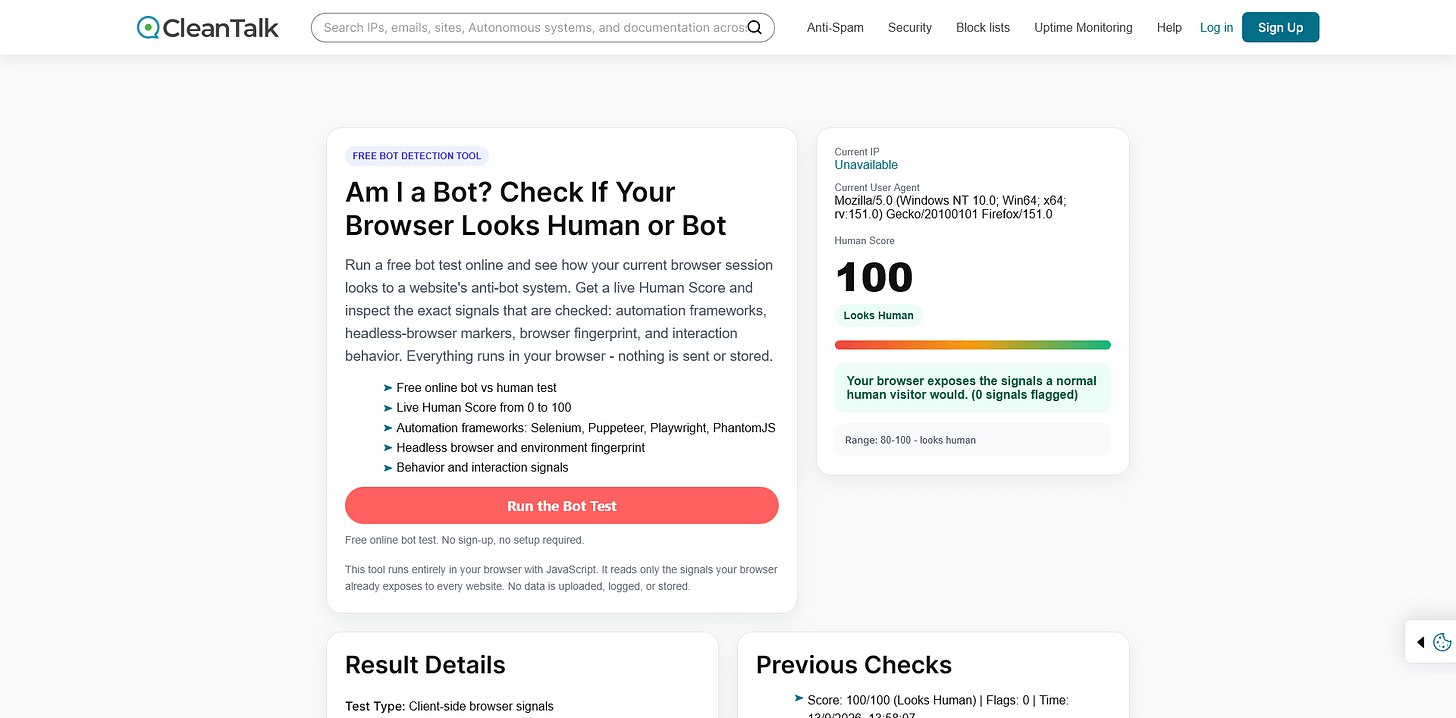Click the Previous Checks heading
Viewport: 1456px width, 718px height.
point(854,665)
